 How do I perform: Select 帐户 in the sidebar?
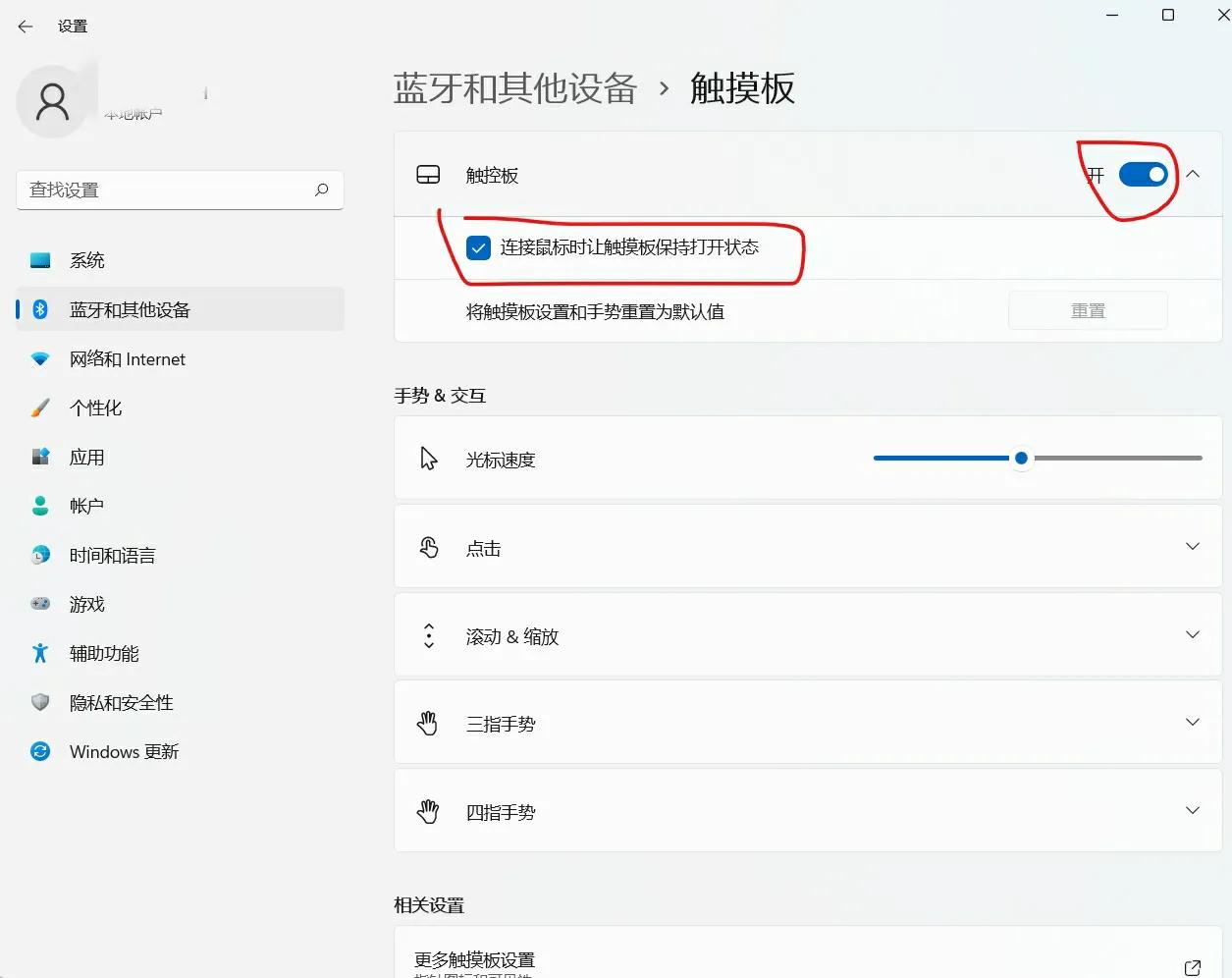point(85,506)
